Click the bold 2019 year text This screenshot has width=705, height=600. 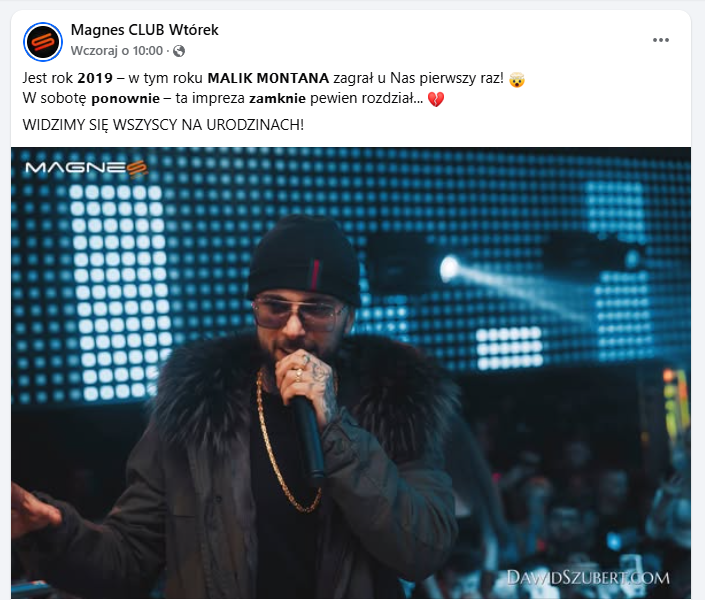[95, 78]
